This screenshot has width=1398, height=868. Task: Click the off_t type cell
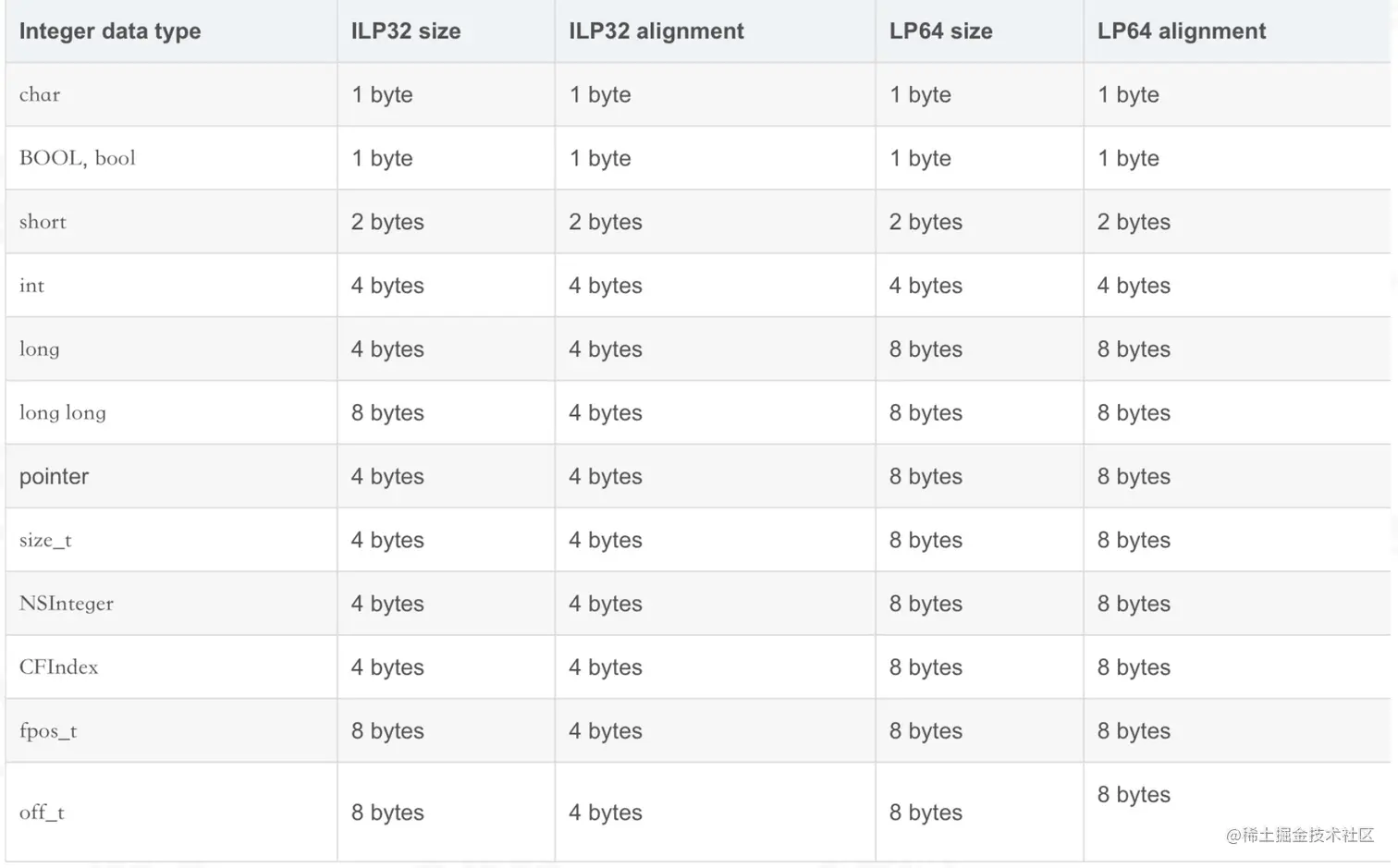pos(42,813)
